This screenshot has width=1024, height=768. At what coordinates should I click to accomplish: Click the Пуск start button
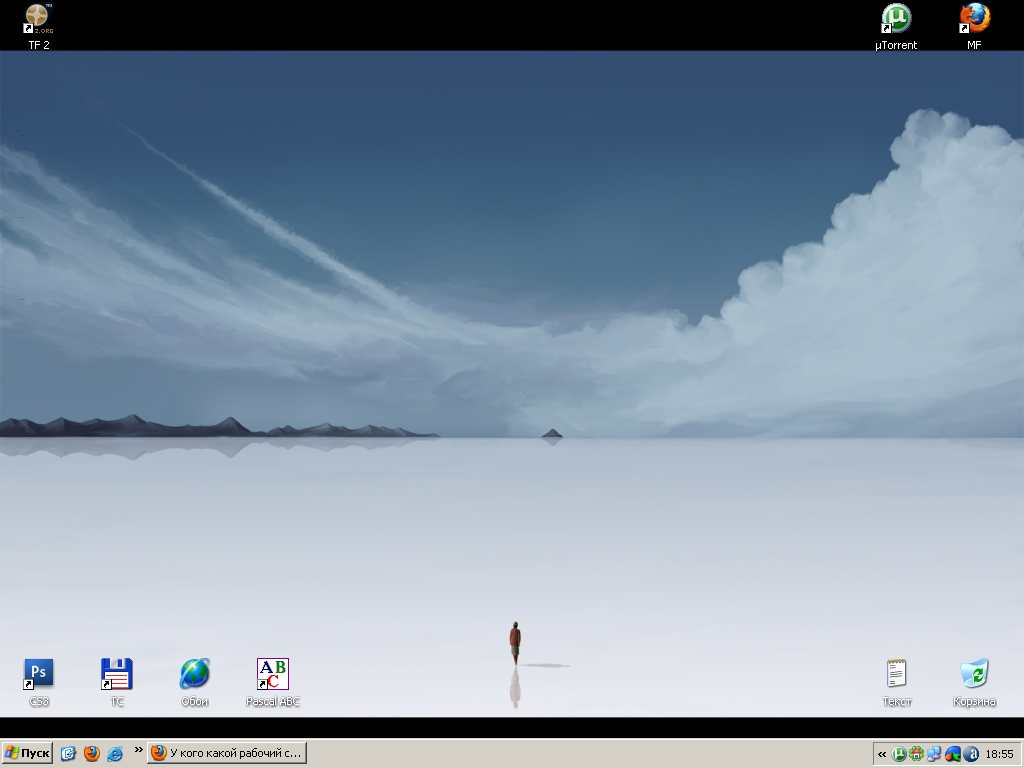click(27, 753)
